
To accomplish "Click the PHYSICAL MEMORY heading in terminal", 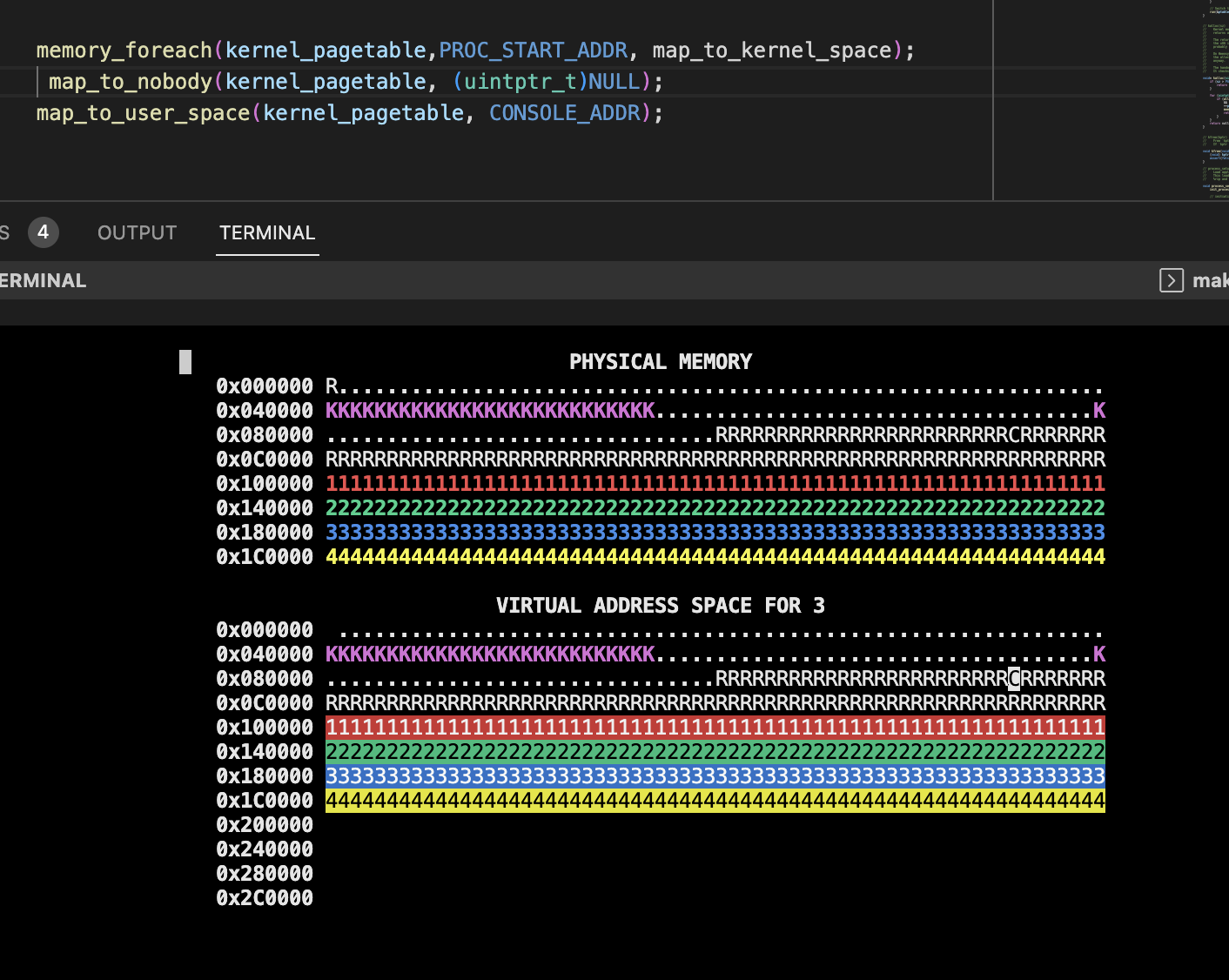I will coord(660,362).
